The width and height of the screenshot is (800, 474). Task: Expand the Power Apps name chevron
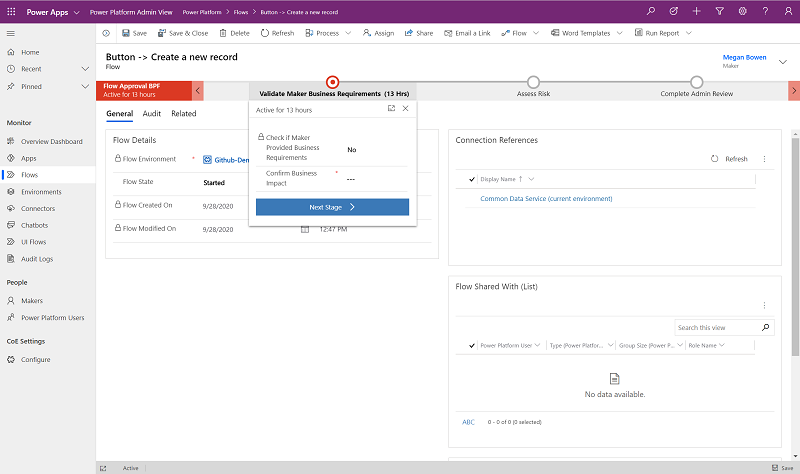pos(77,12)
